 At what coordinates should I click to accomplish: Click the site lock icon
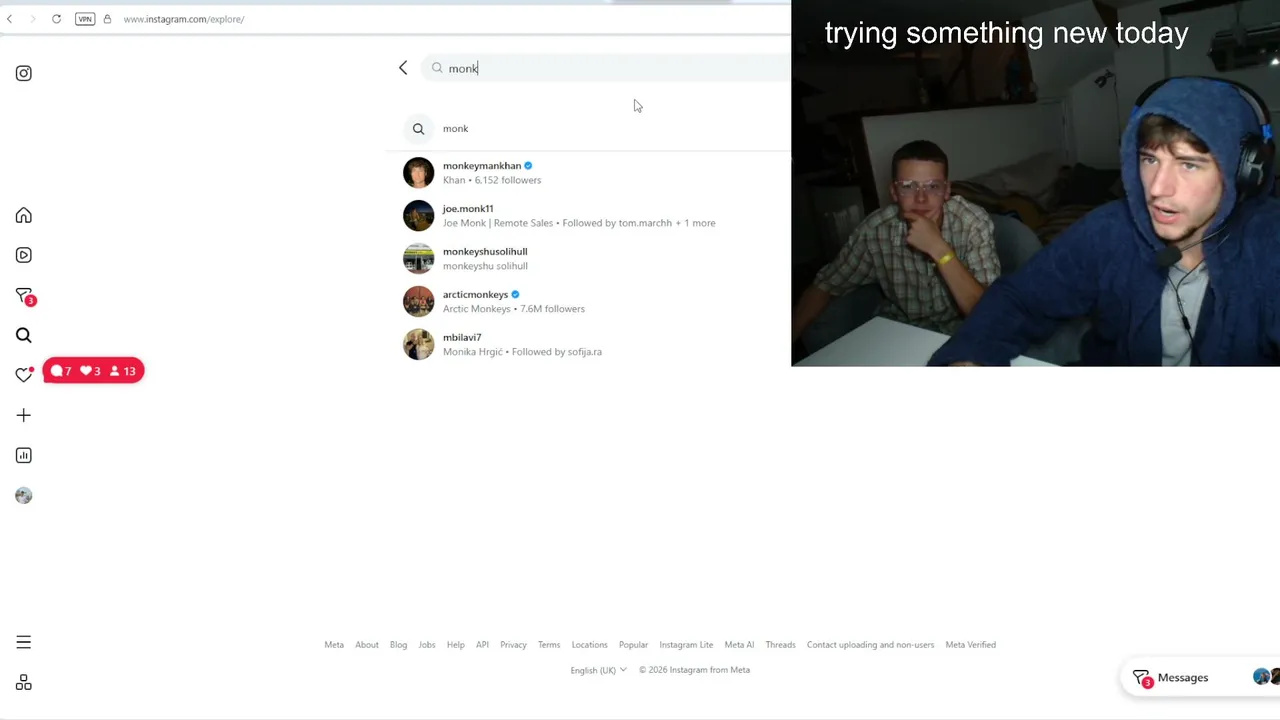point(107,19)
